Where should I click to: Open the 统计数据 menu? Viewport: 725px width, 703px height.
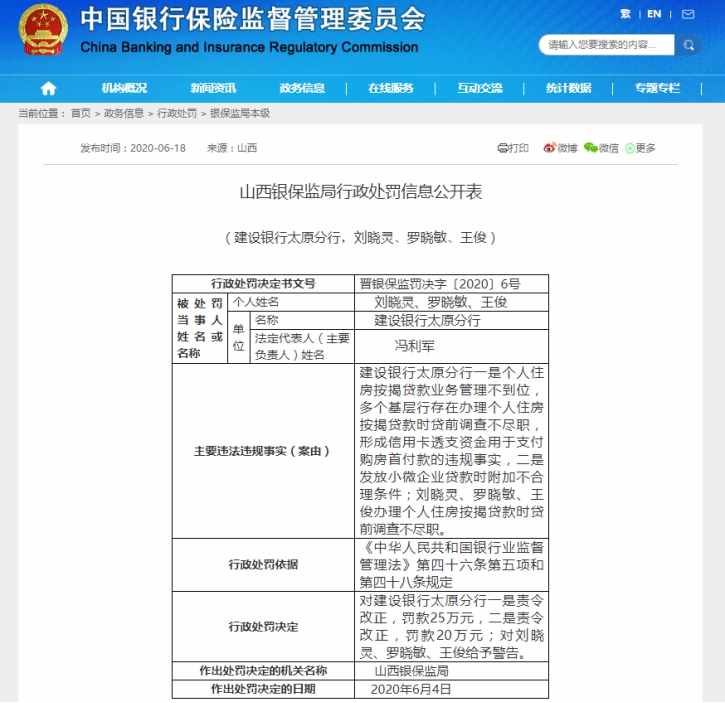pos(568,88)
